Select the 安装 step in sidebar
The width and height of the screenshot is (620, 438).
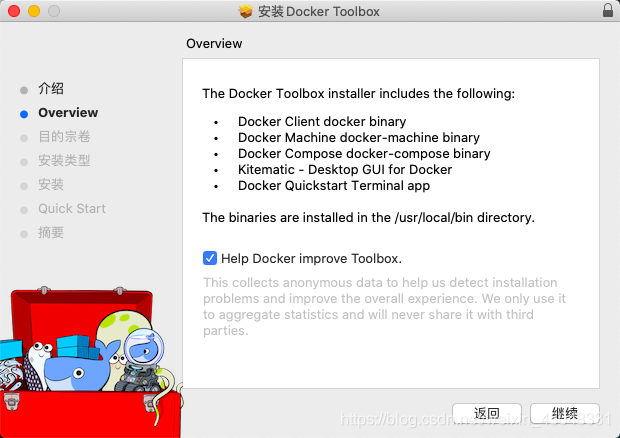(51, 185)
